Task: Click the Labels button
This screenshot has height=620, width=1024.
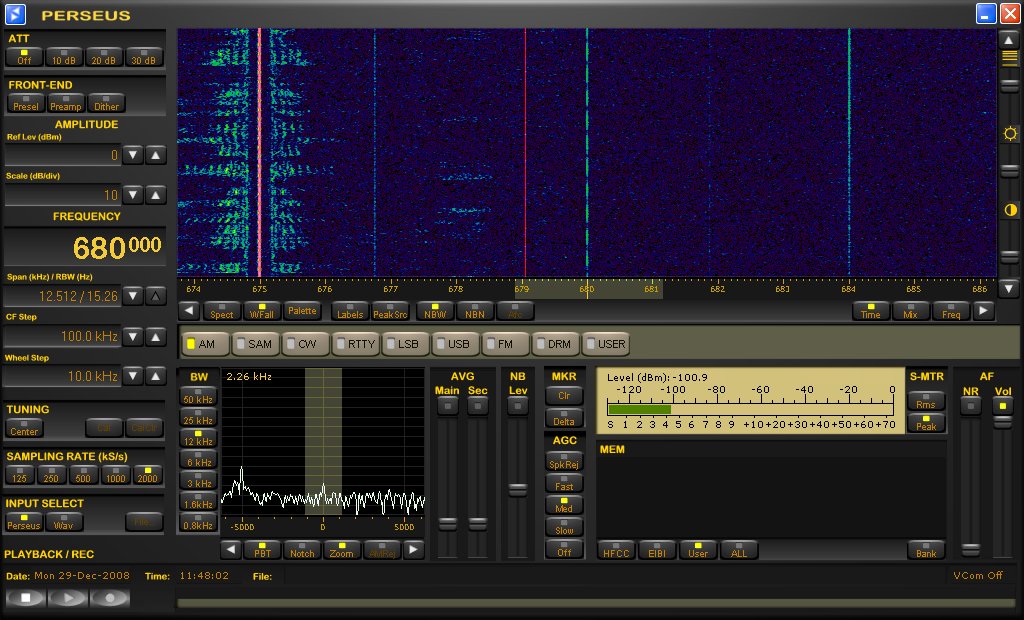Action: coord(350,311)
